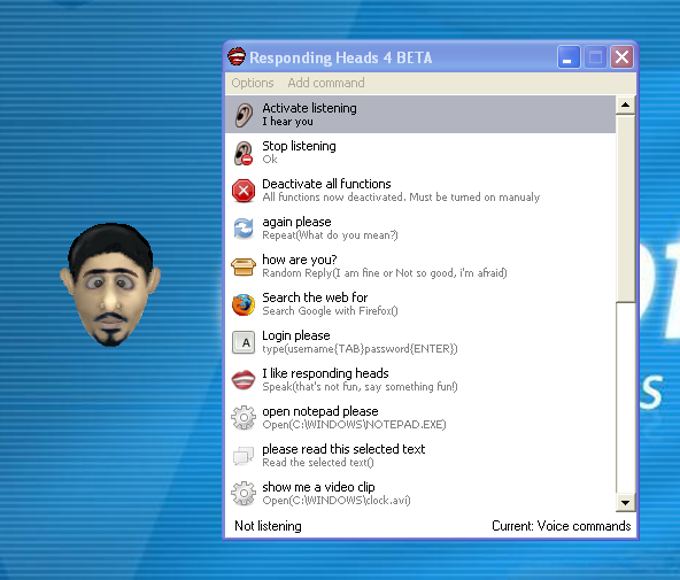
Task: Click the 'Search Google with Firefox()' action text
Action: coord(330,311)
